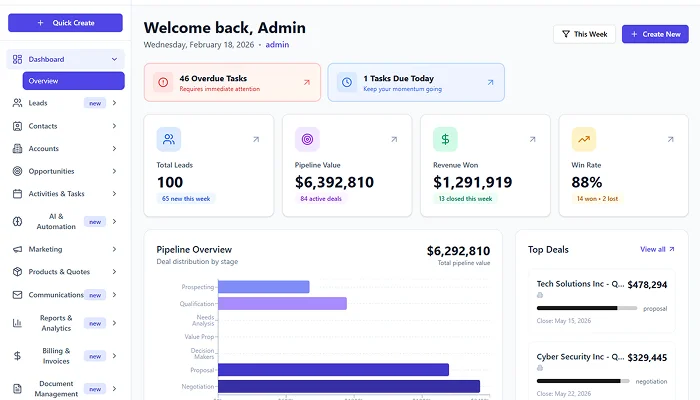Image resolution: width=700 pixels, height=400 pixels.
Task: Click the Negotiation bar in Pipeline chart
Action: (x=348, y=386)
